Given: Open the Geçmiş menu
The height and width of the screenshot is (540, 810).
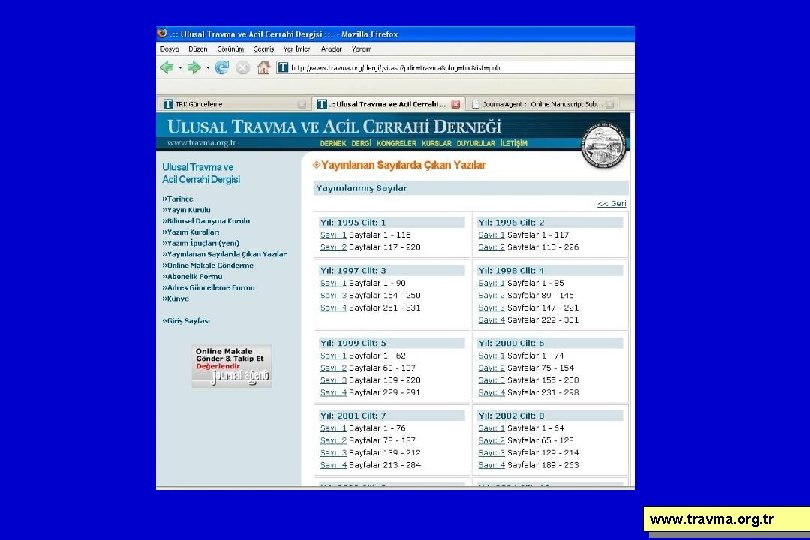Looking at the screenshot, I should click(x=263, y=49).
